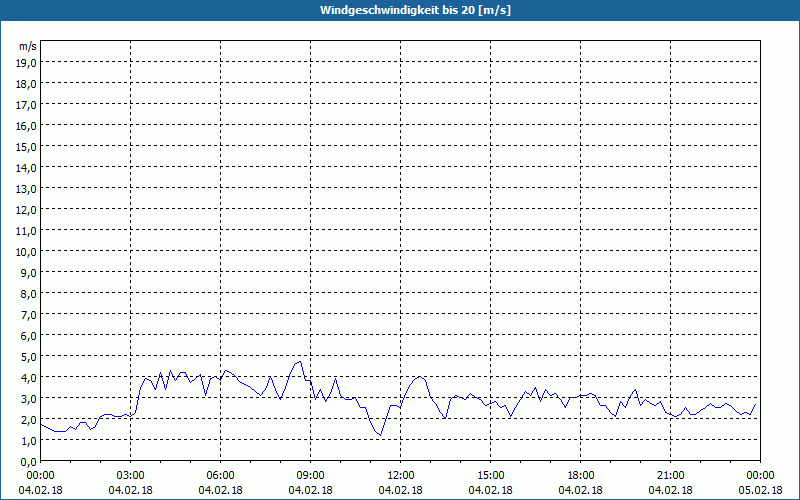This screenshot has width=800, height=500.
Task: Click the "9,0" y-axis label
Action: 28,272
